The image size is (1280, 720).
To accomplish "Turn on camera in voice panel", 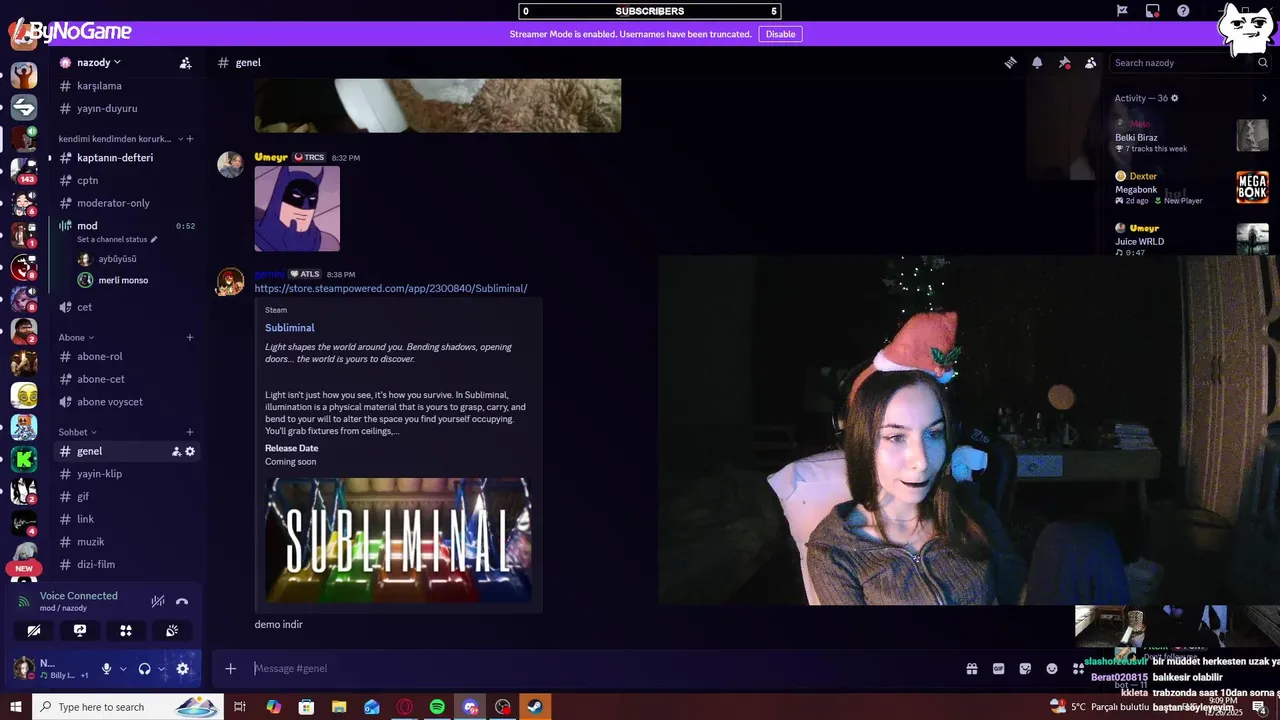I will coord(34,631).
